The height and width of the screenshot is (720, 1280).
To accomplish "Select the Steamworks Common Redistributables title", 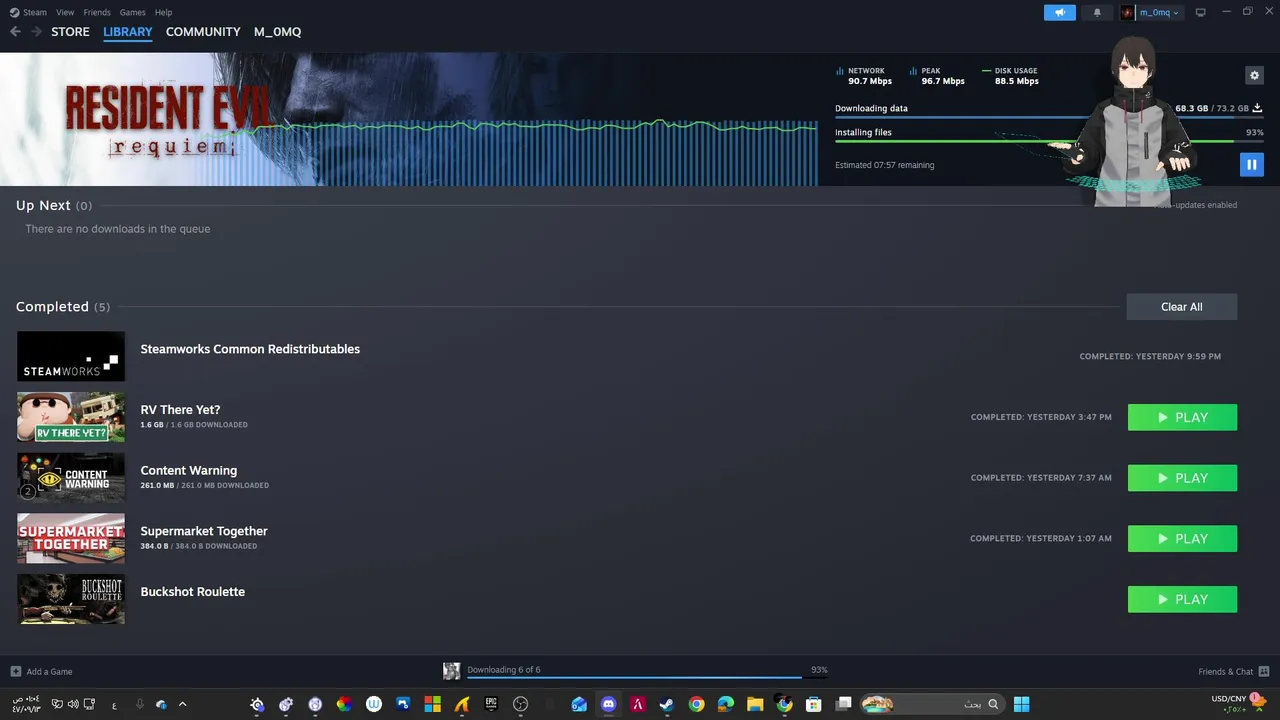I will [250, 349].
